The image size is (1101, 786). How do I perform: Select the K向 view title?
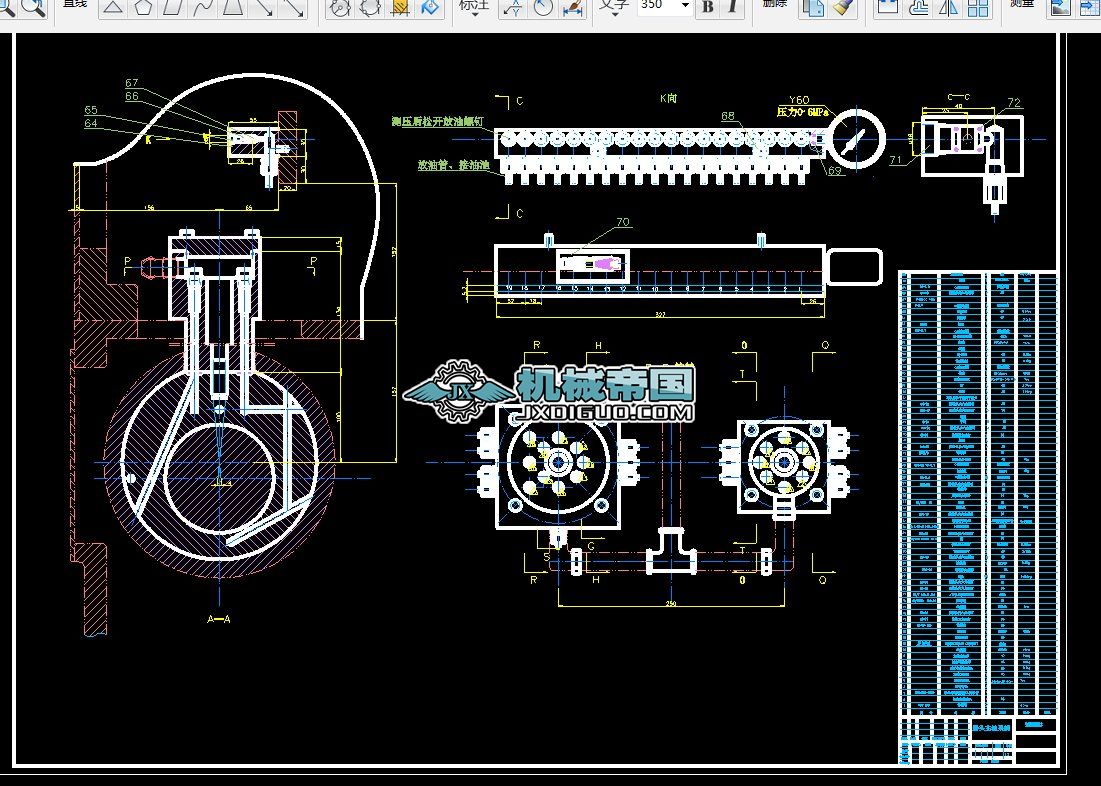(668, 98)
